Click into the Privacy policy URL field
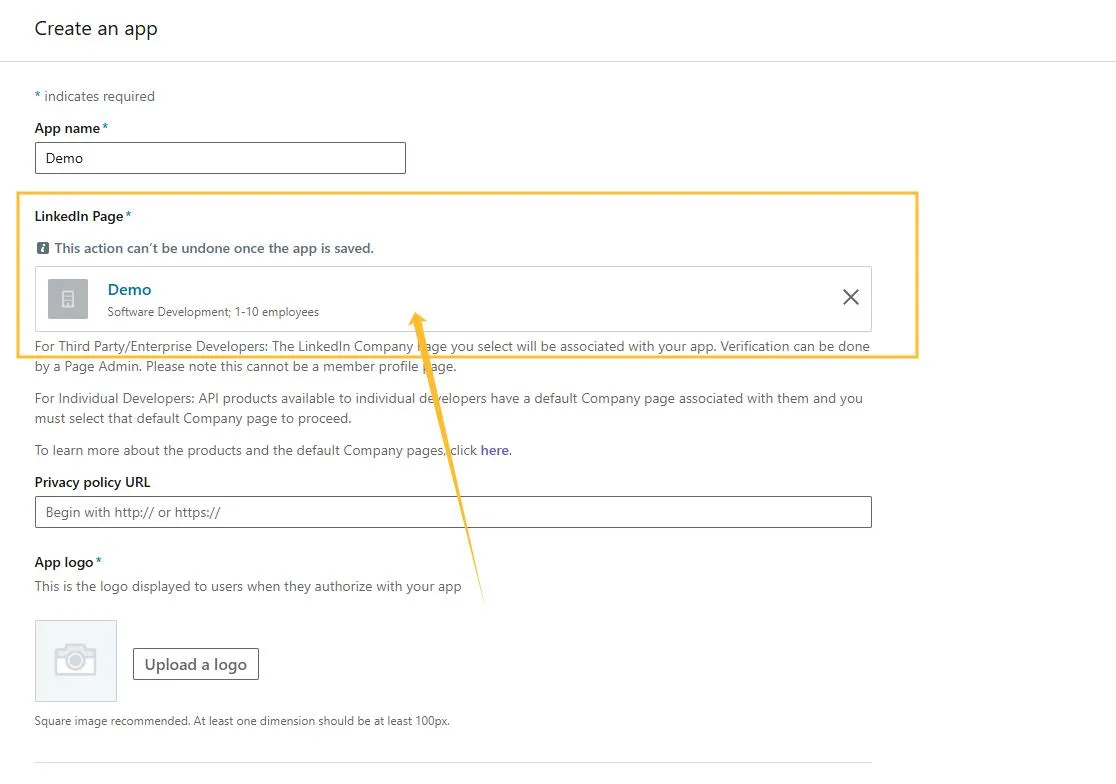Viewport: 1116px width, 784px height. tap(453, 512)
